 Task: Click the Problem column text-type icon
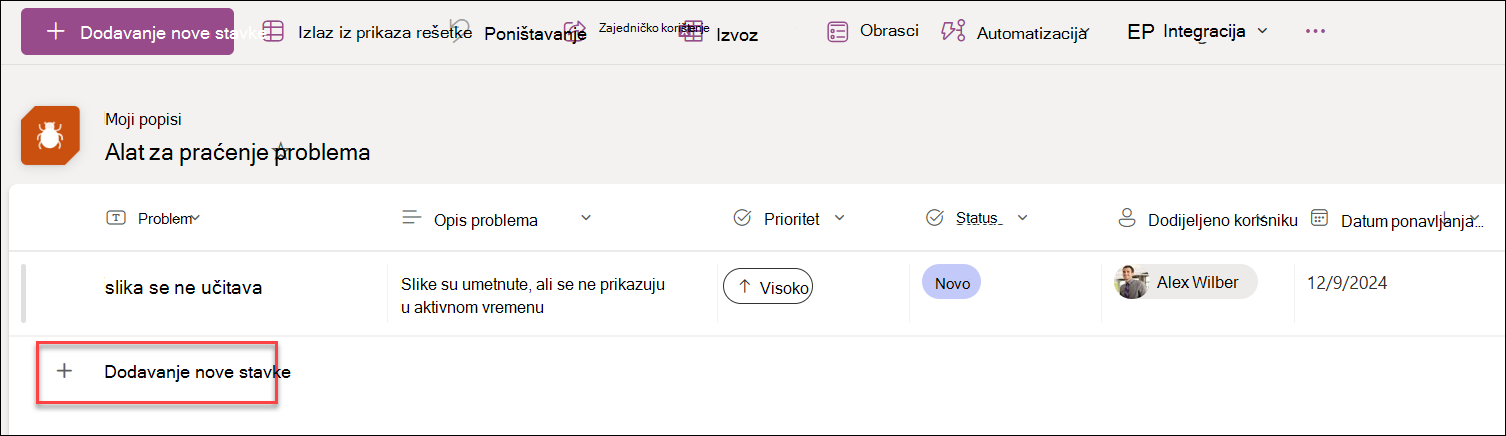coord(115,218)
